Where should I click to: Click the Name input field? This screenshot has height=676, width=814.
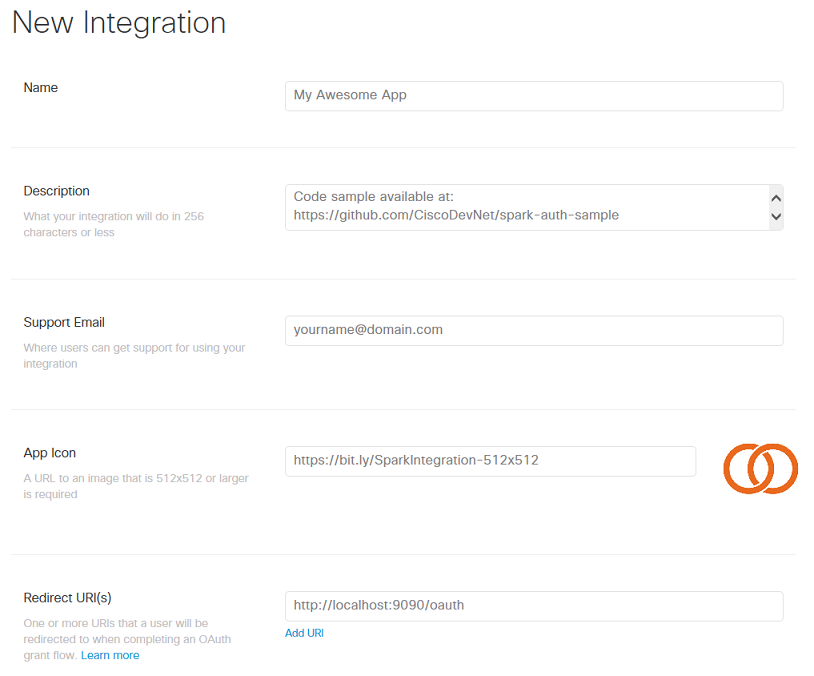click(534, 96)
